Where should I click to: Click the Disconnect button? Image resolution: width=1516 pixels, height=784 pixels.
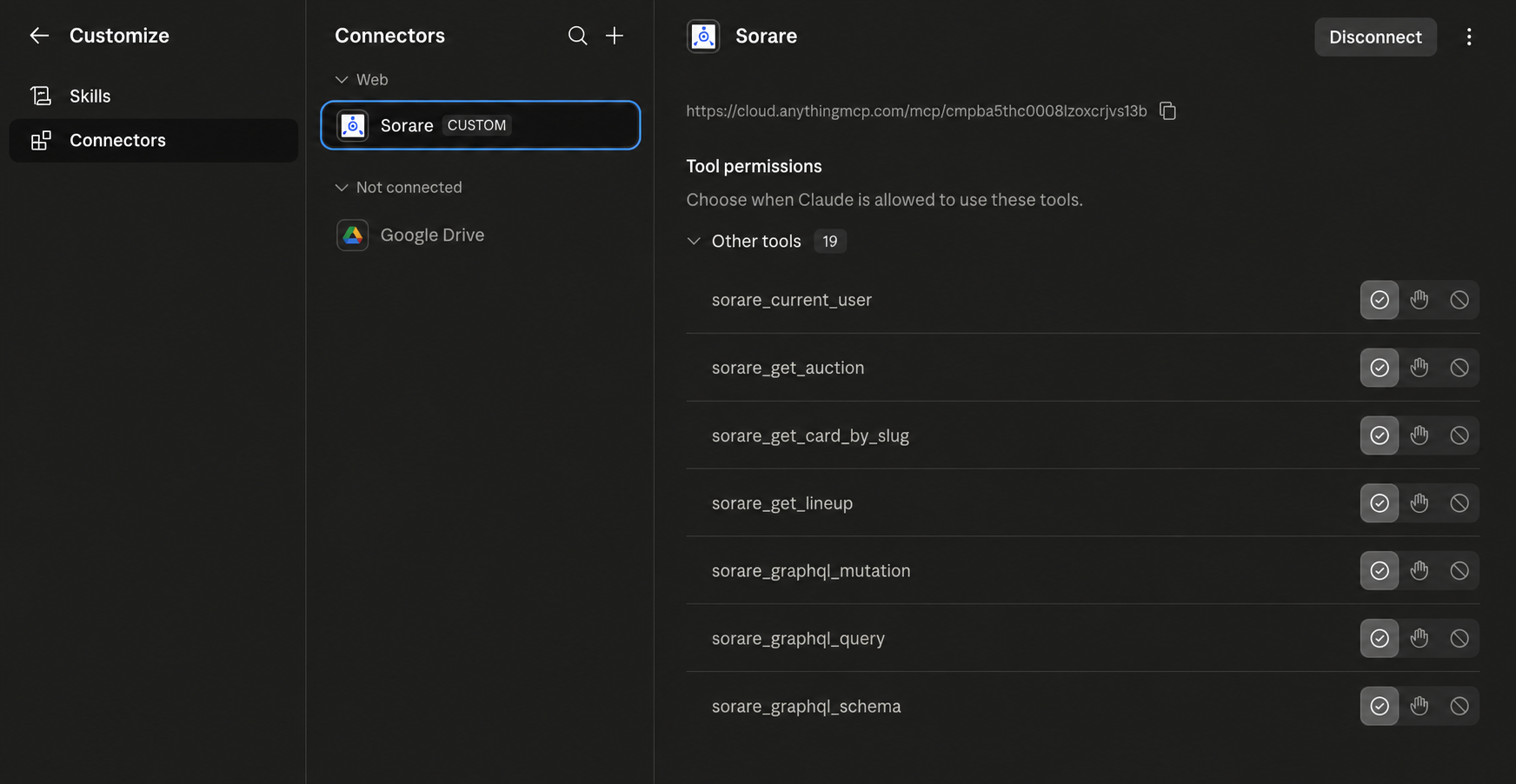pos(1375,37)
